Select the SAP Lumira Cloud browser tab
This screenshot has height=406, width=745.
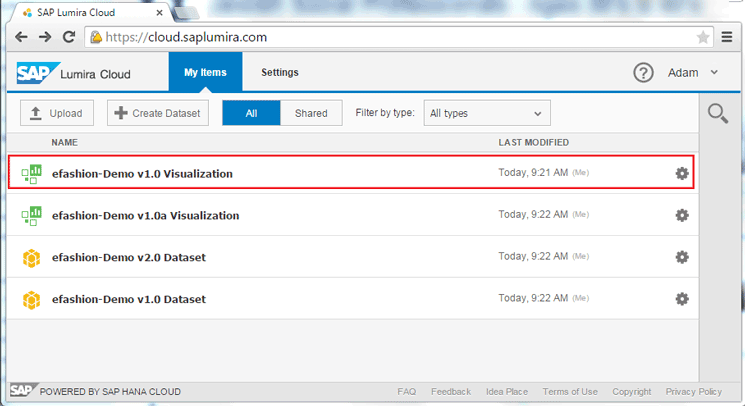click(90, 13)
